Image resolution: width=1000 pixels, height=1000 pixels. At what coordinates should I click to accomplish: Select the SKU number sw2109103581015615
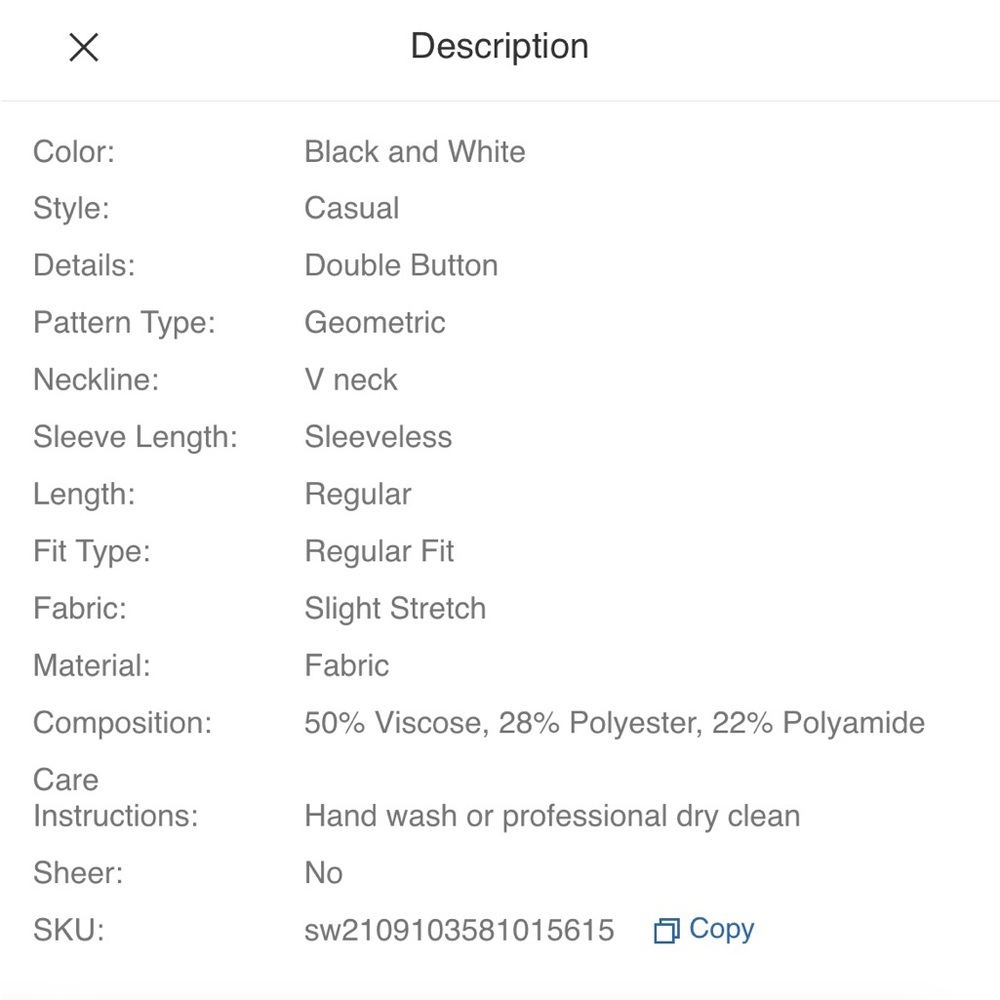tap(459, 931)
